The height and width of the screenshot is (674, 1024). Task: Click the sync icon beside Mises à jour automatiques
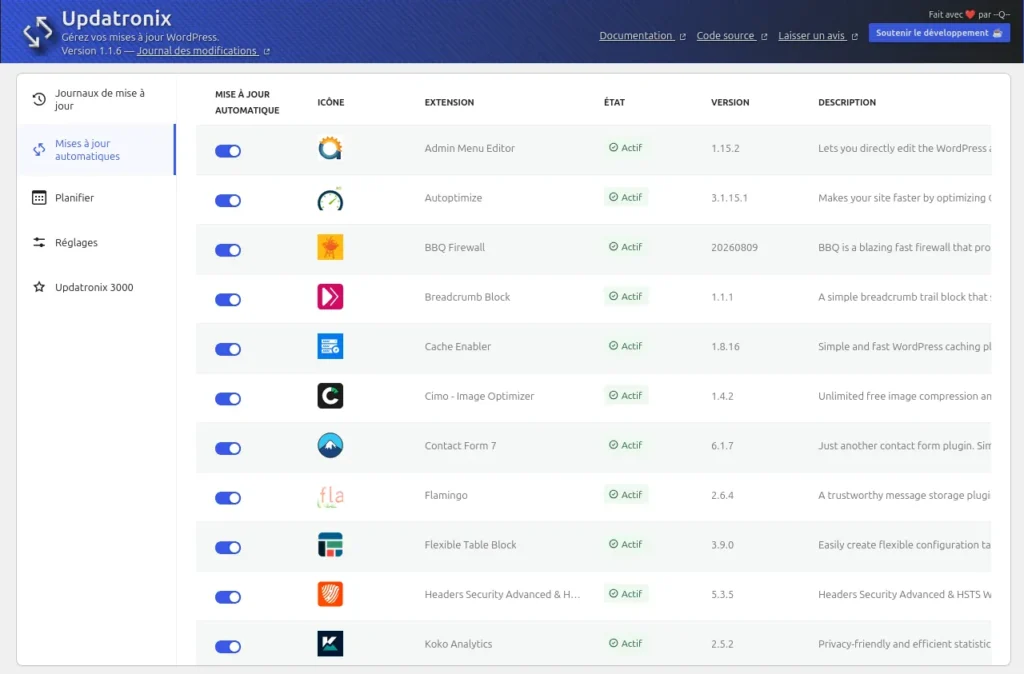click(x=39, y=150)
